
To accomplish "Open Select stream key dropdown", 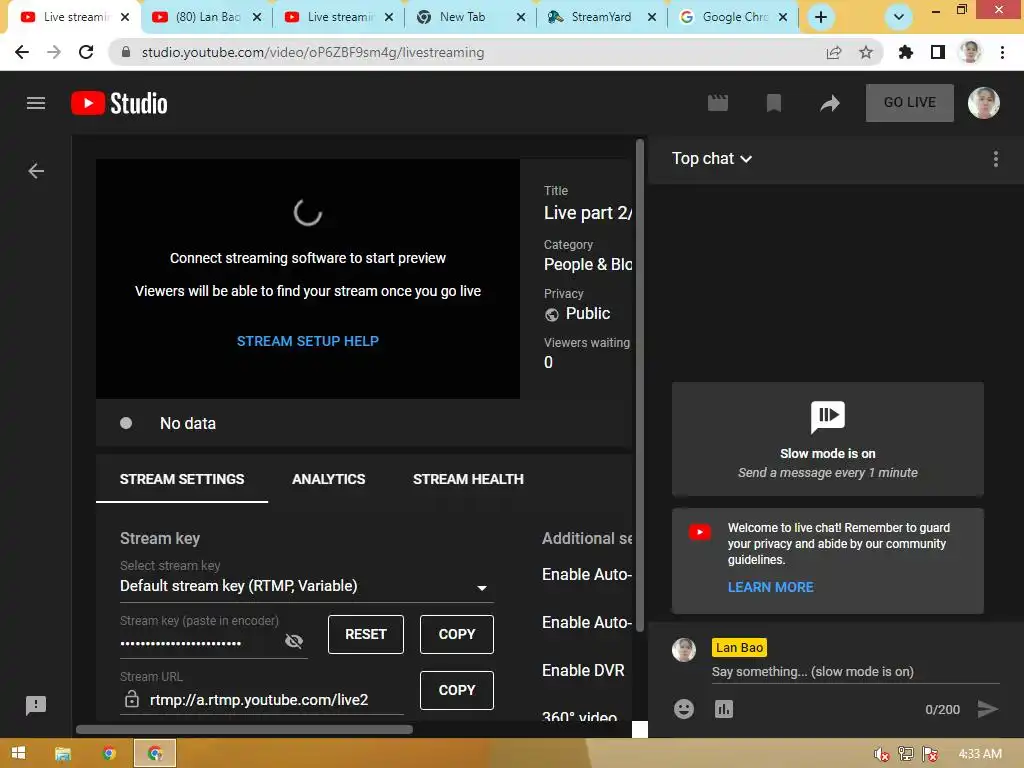I will (x=306, y=586).
